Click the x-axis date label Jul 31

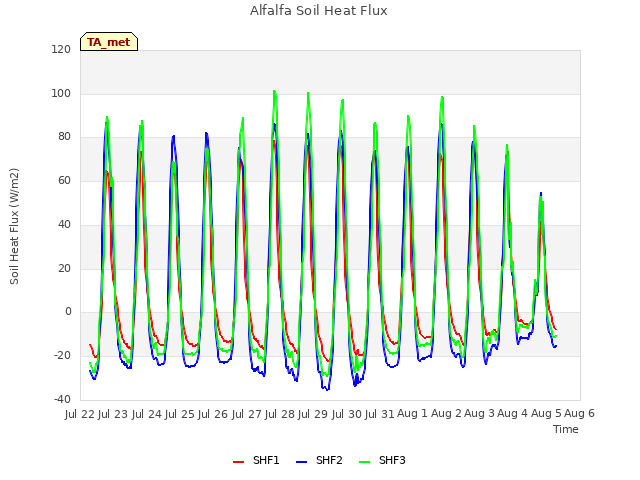[x=379, y=414]
